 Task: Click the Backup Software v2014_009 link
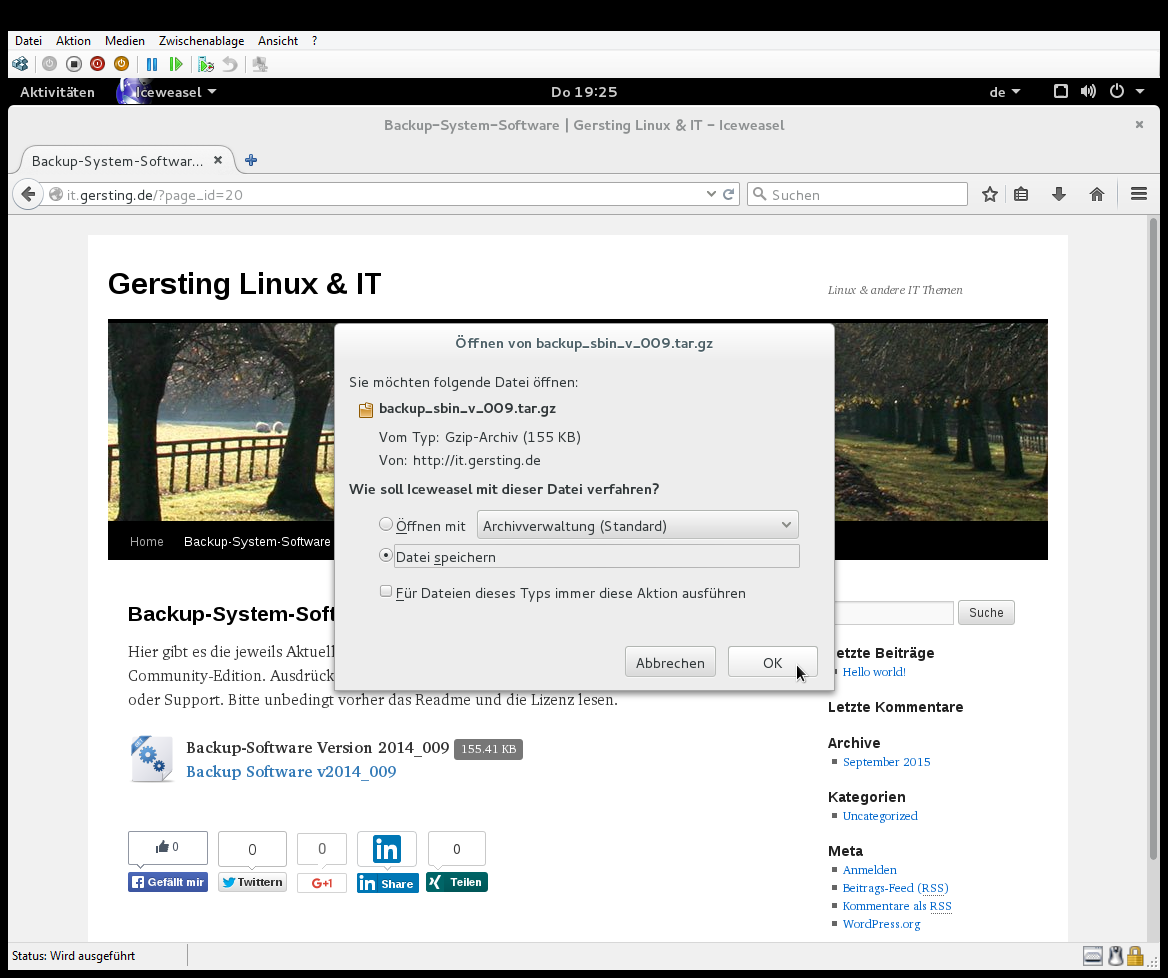pos(291,772)
